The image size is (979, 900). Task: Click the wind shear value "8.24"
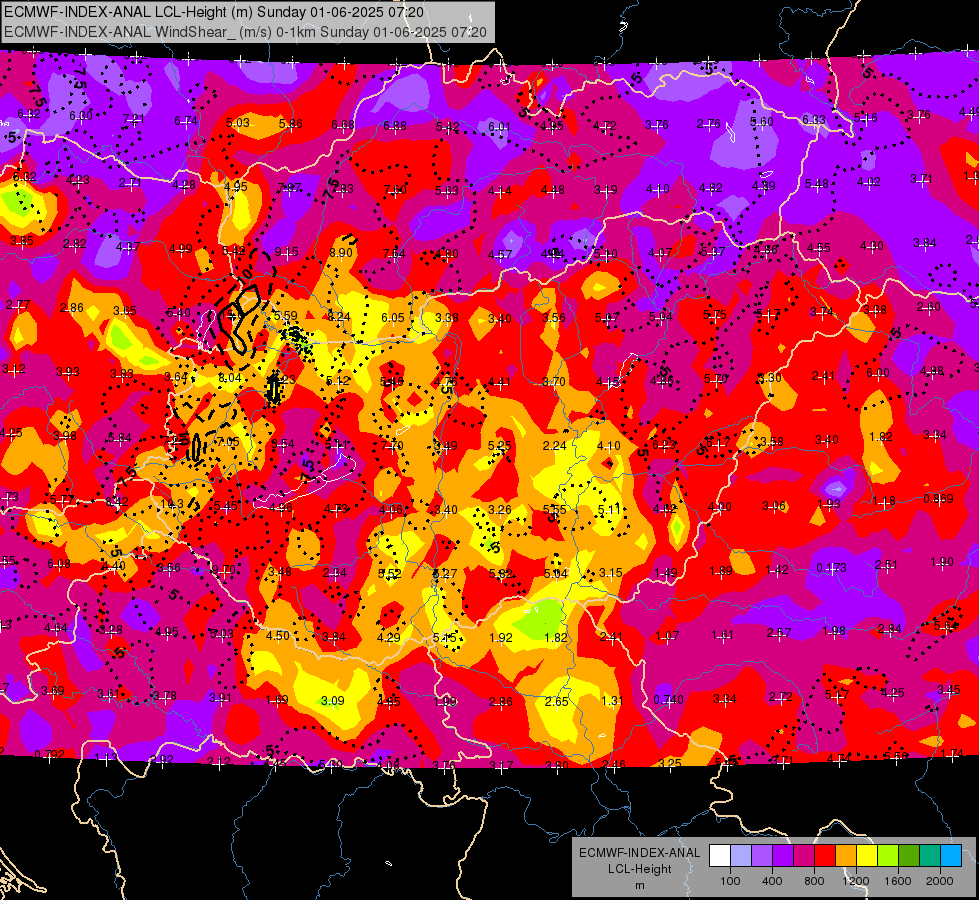coord(339,316)
